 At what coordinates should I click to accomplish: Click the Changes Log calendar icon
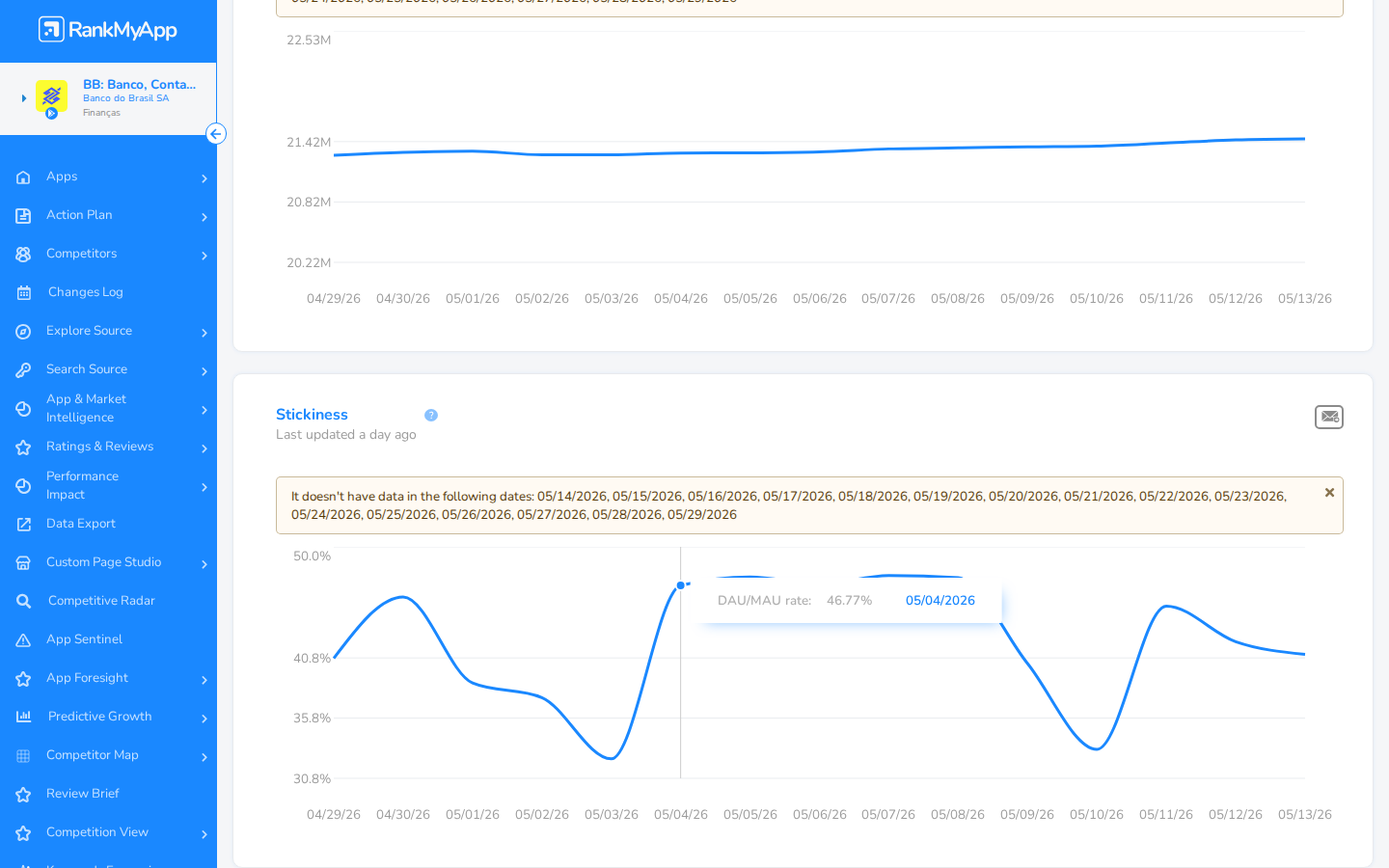(23, 293)
